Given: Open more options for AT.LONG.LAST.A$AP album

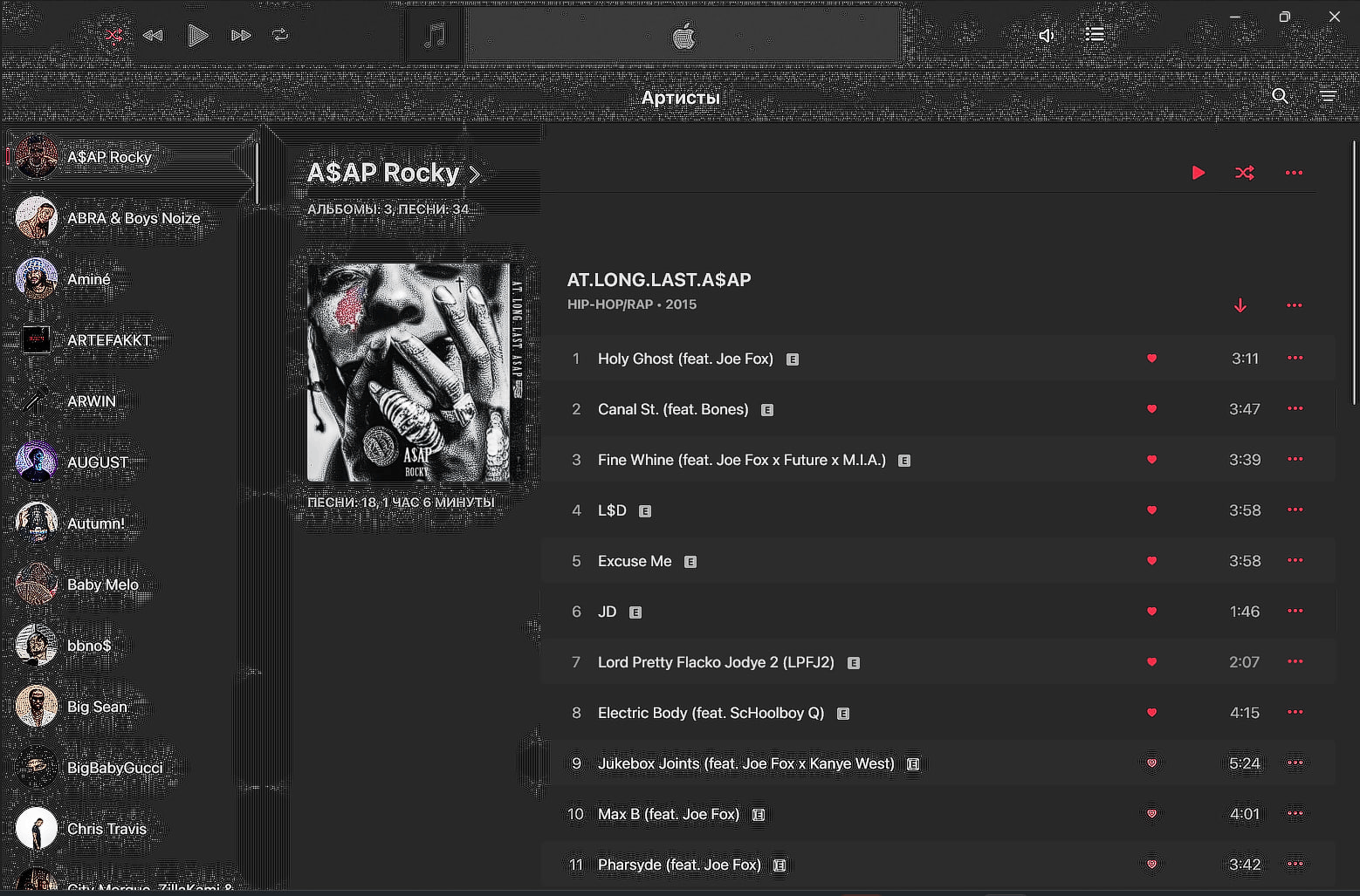Looking at the screenshot, I should tap(1294, 305).
